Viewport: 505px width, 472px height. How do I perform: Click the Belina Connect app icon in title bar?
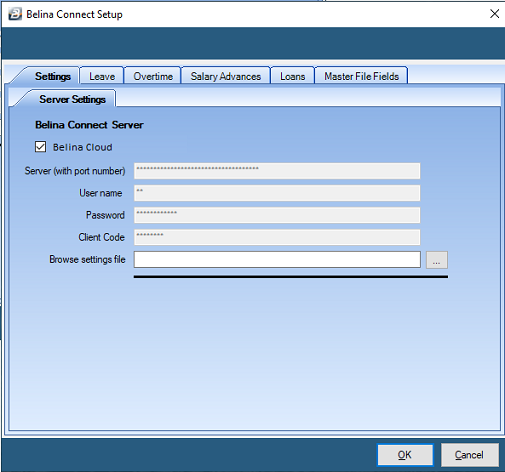pyautogui.click(x=15, y=14)
